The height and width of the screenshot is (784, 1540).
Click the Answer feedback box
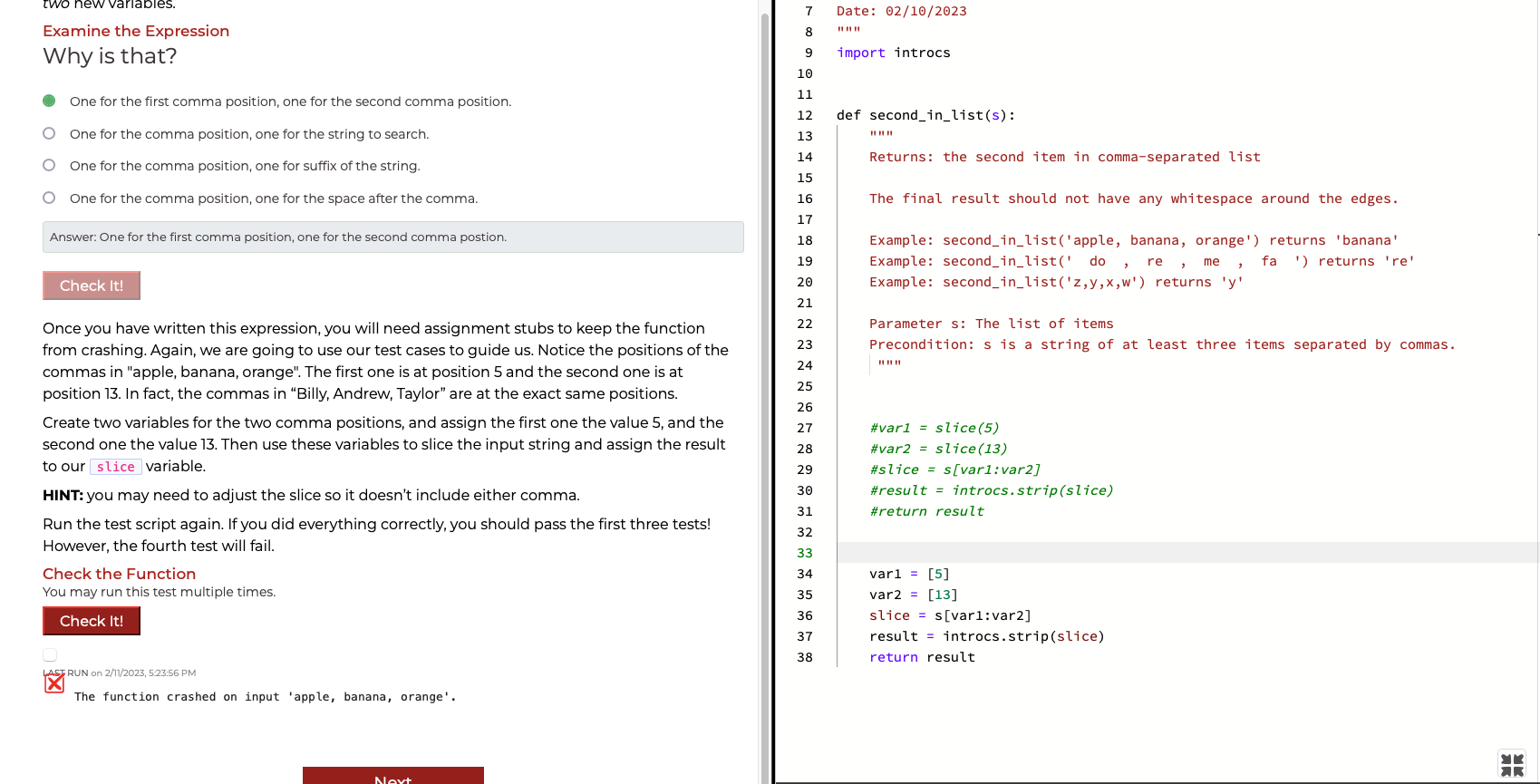pyautogui.click(x=393, y=237)
